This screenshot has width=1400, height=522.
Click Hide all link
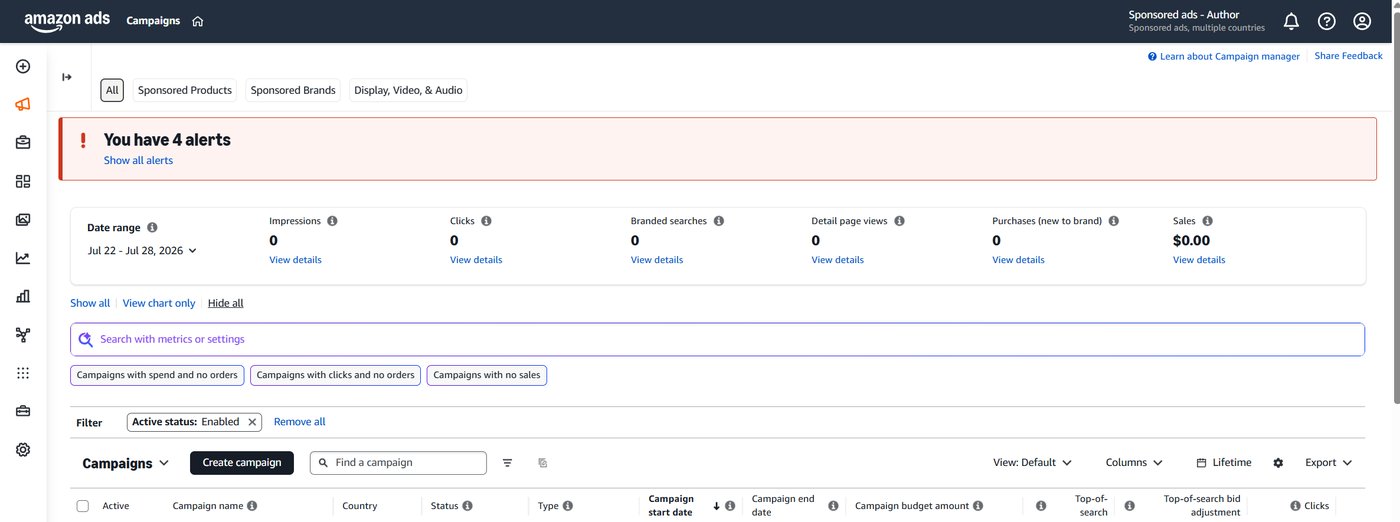tap(225, 303)
